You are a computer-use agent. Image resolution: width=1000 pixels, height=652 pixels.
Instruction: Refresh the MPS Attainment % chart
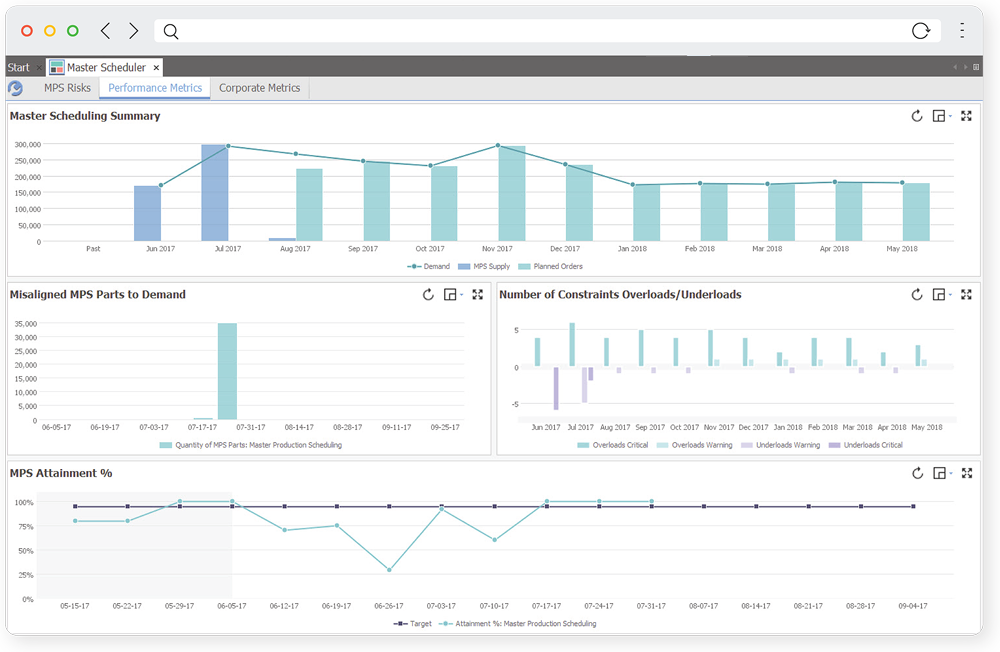[x=916, y=474]
